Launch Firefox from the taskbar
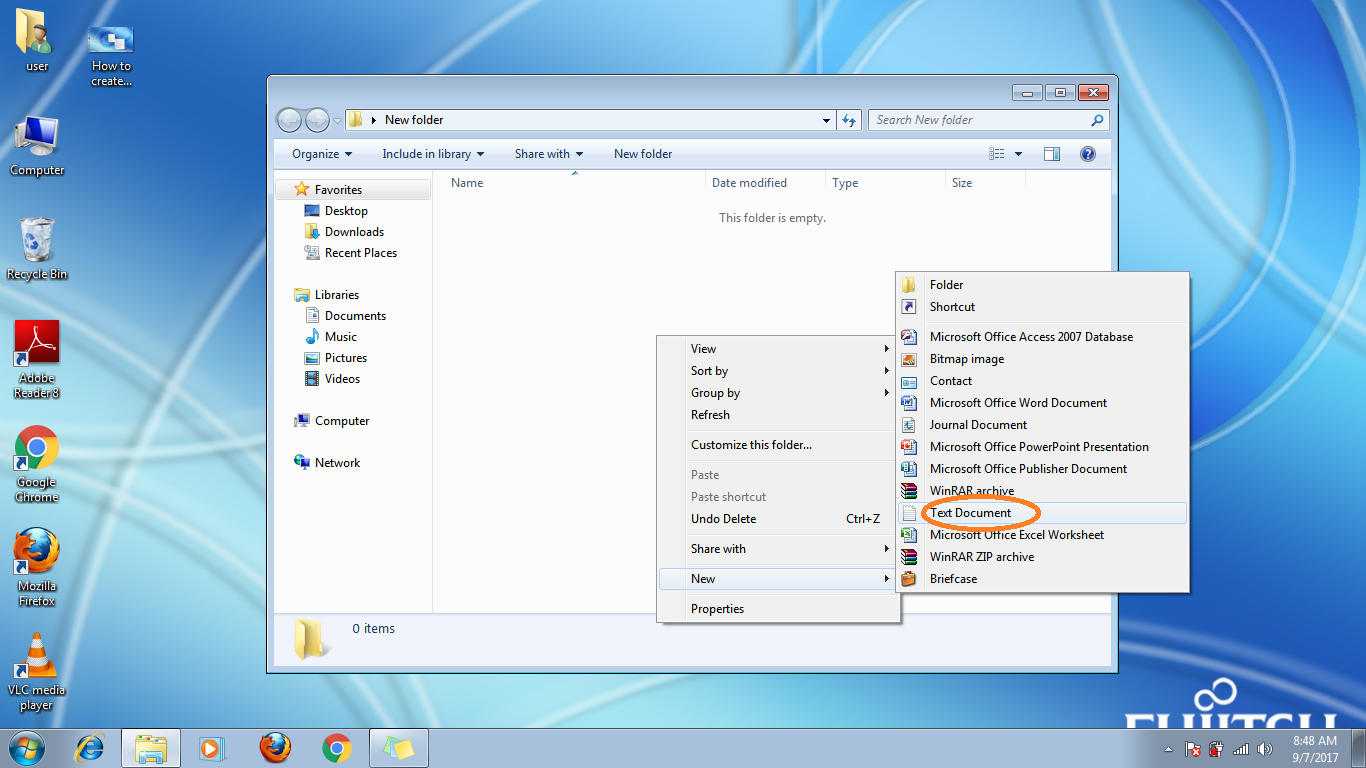The height and width of the screenshot is (768, 1366). [274, 748]
